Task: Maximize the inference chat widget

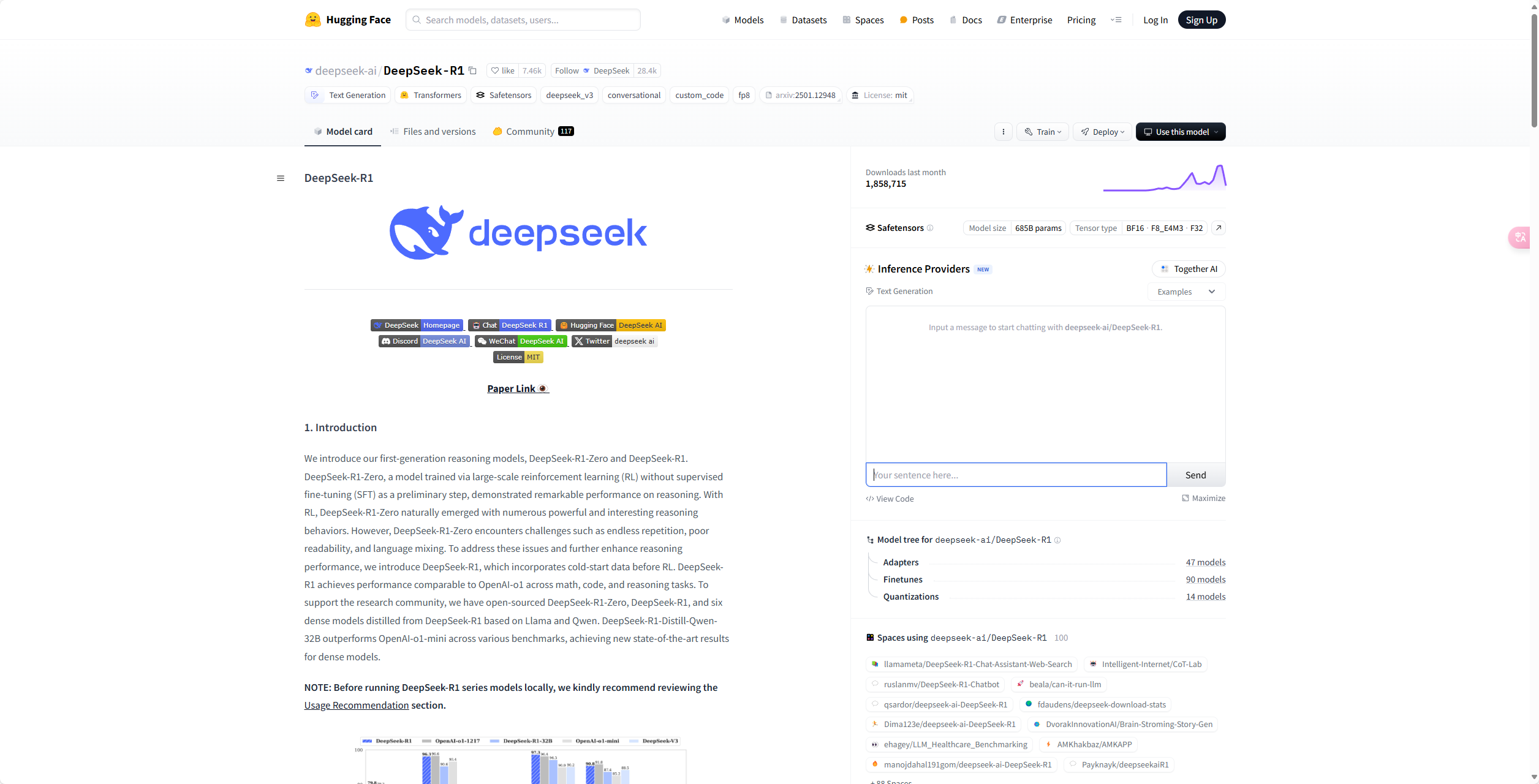Action: pyautogui.click(x=1203, y=498)
